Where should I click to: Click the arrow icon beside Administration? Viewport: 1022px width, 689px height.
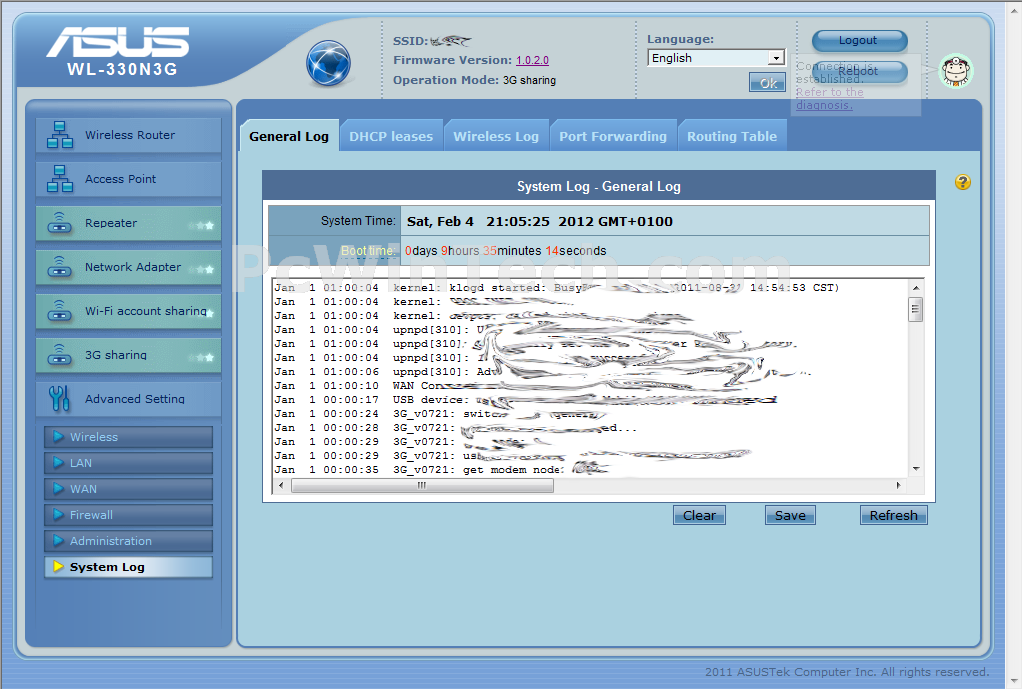tap(59, 540)
